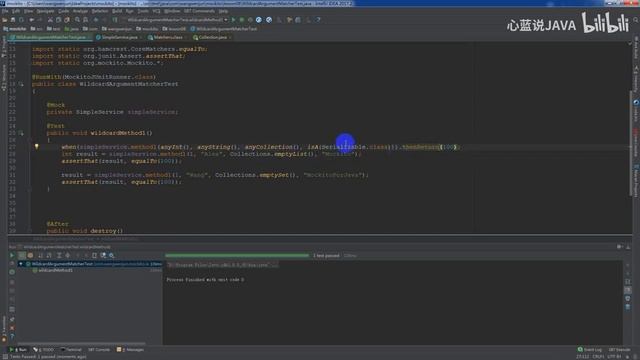
Task: Click the red Close icon in Run panel sidebar
Action: click(12, 328)
